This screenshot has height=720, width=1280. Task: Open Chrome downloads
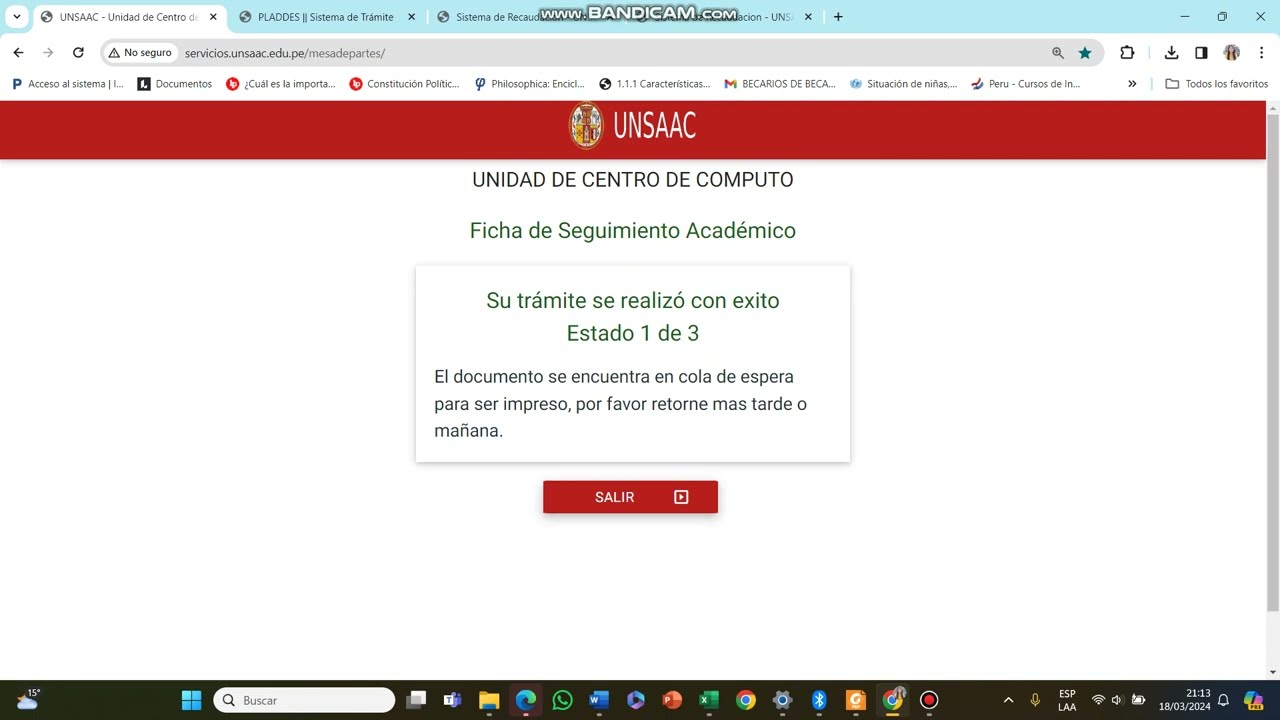tap(1171, 53)
